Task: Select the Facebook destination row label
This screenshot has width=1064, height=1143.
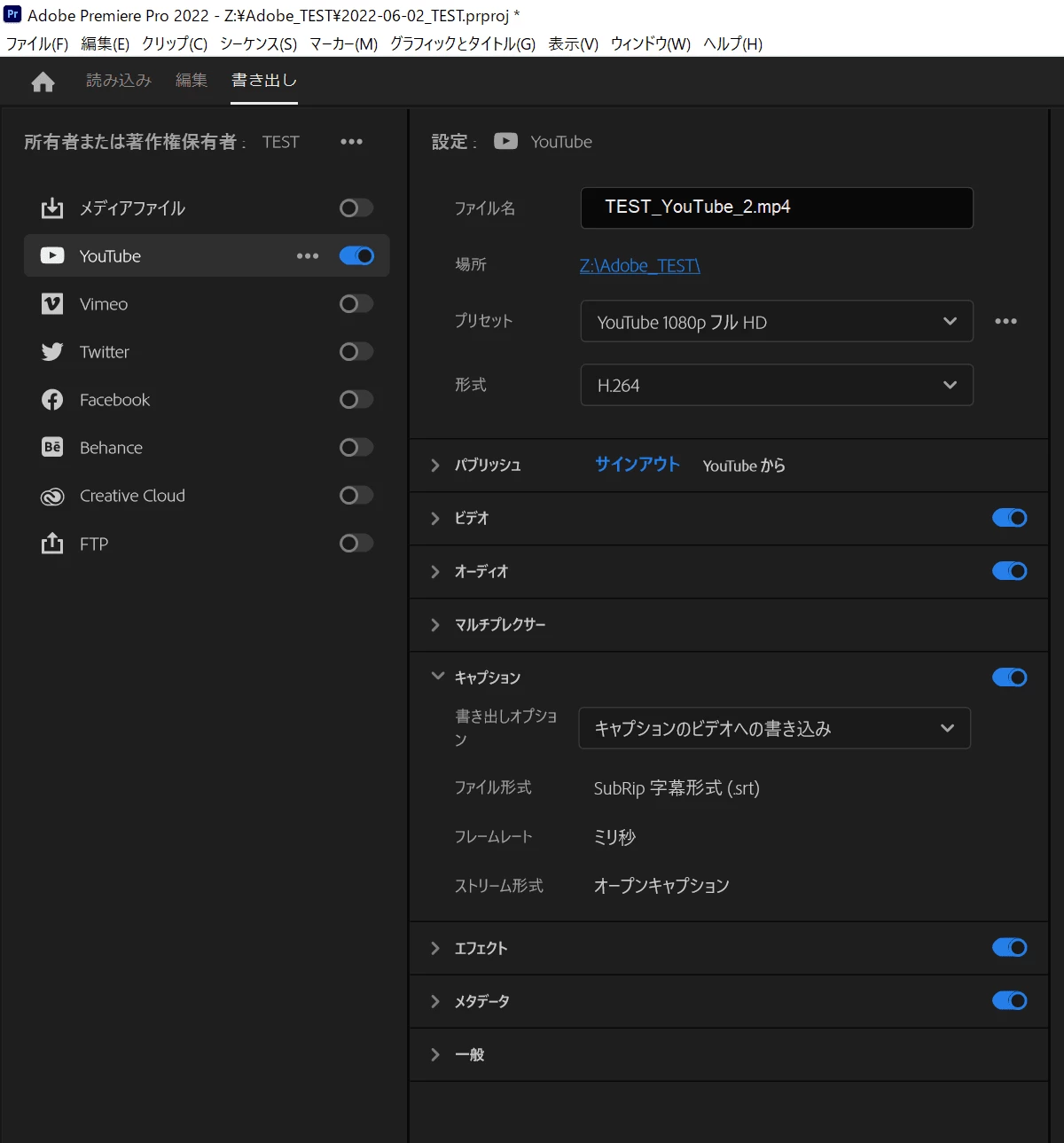Action: [x=114, y=400]
